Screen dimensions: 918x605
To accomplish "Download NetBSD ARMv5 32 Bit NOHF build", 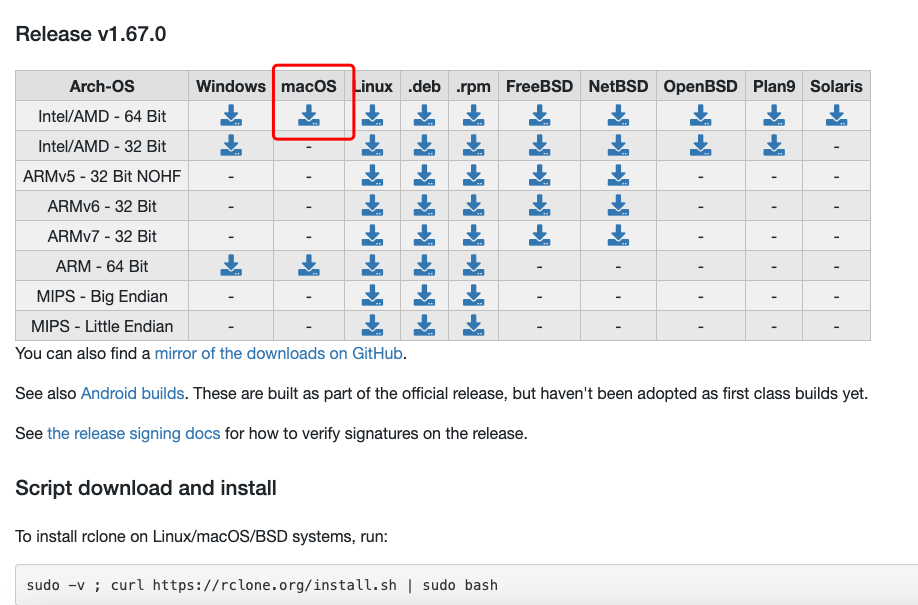I will pos(618,175).
